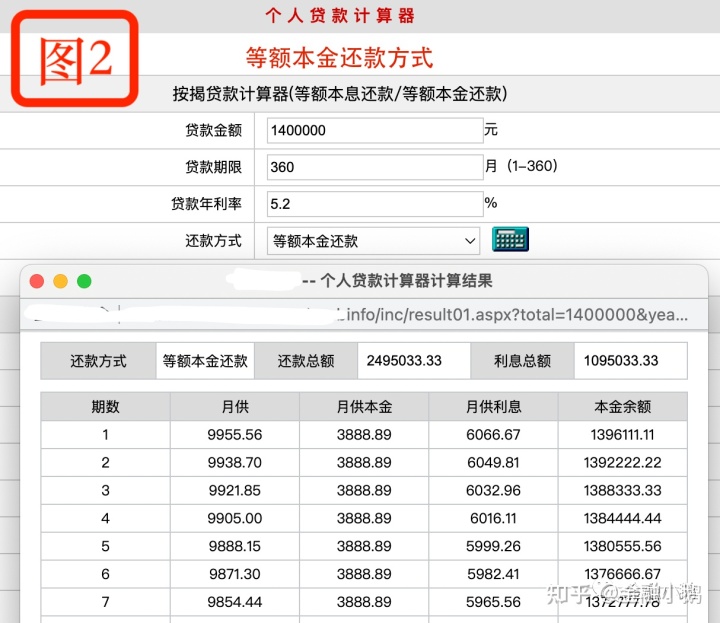720x623 pixels.
Task: Click the 利息总额 value 1095033.33
Action: (x=630, y=361)
